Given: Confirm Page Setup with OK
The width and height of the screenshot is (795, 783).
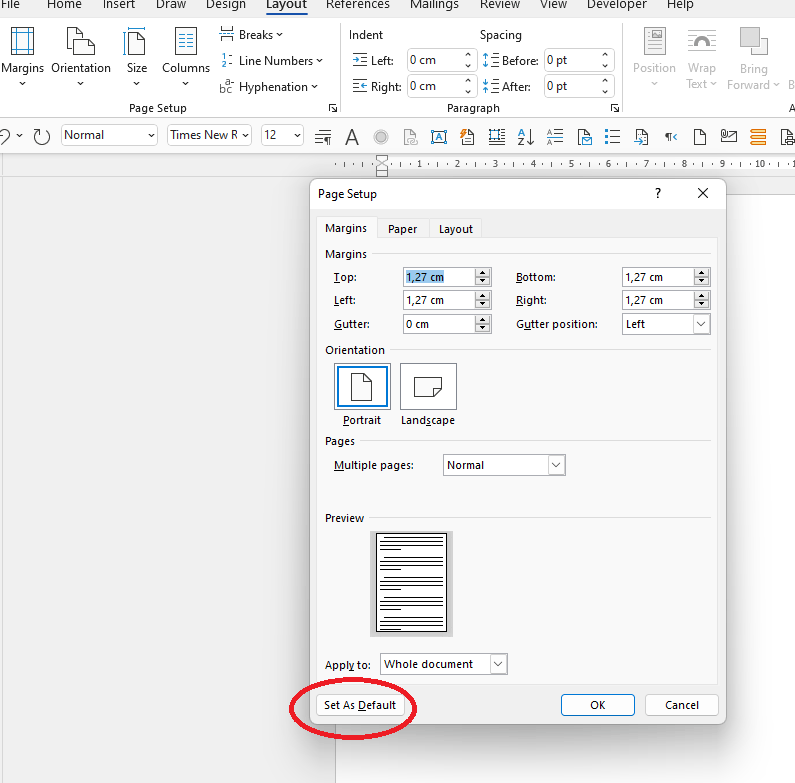Looking at the screenshot, I should tap(597, 705).
